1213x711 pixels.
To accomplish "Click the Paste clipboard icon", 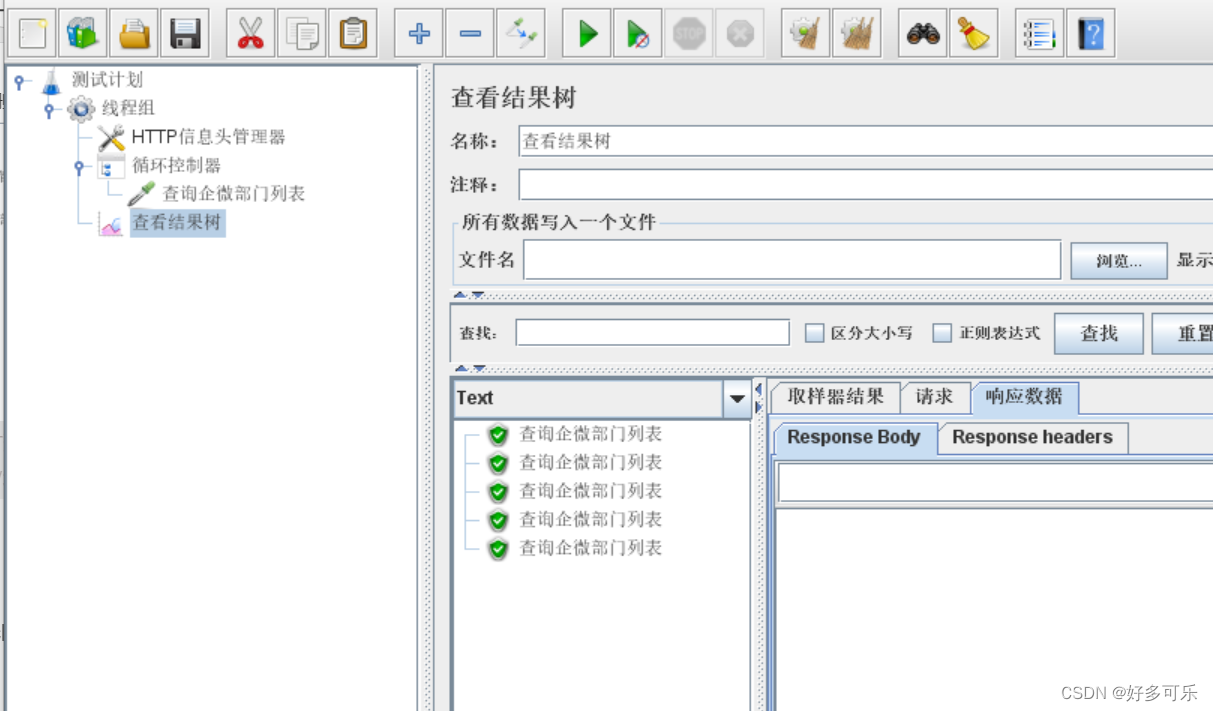I will tap(352, 34).
